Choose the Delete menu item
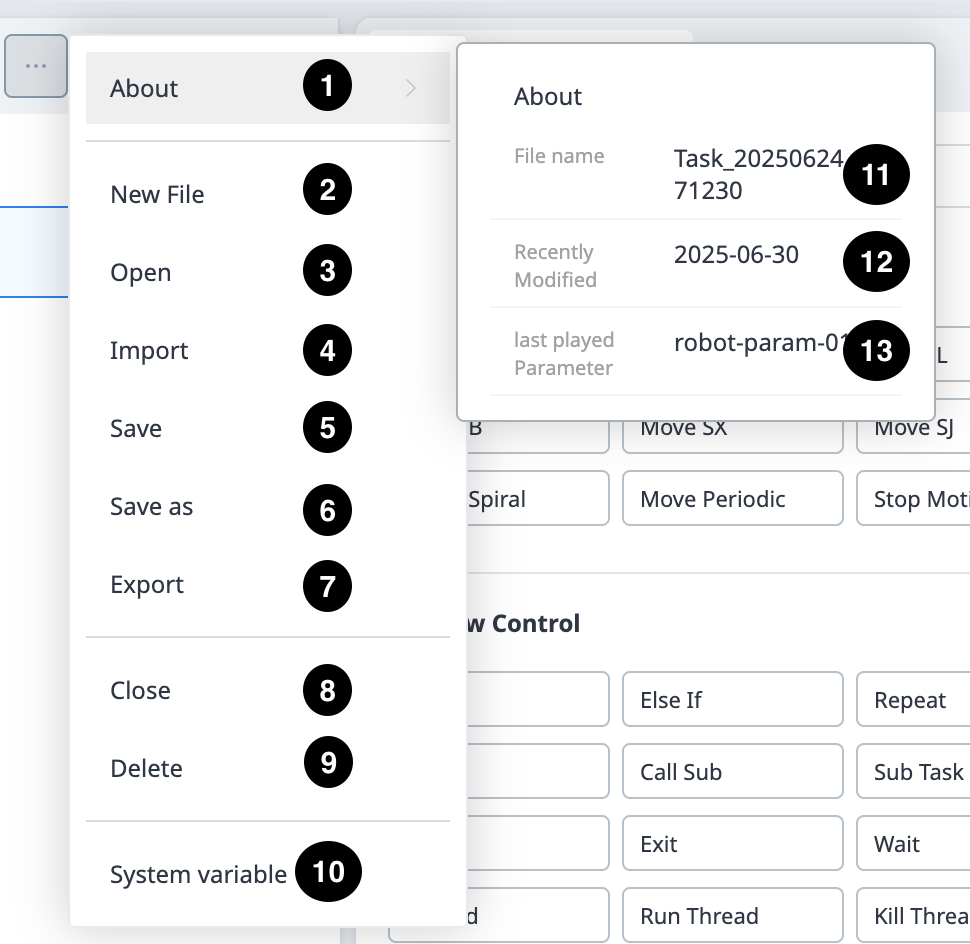Screen dimensions: 970x944 point(146,769)
